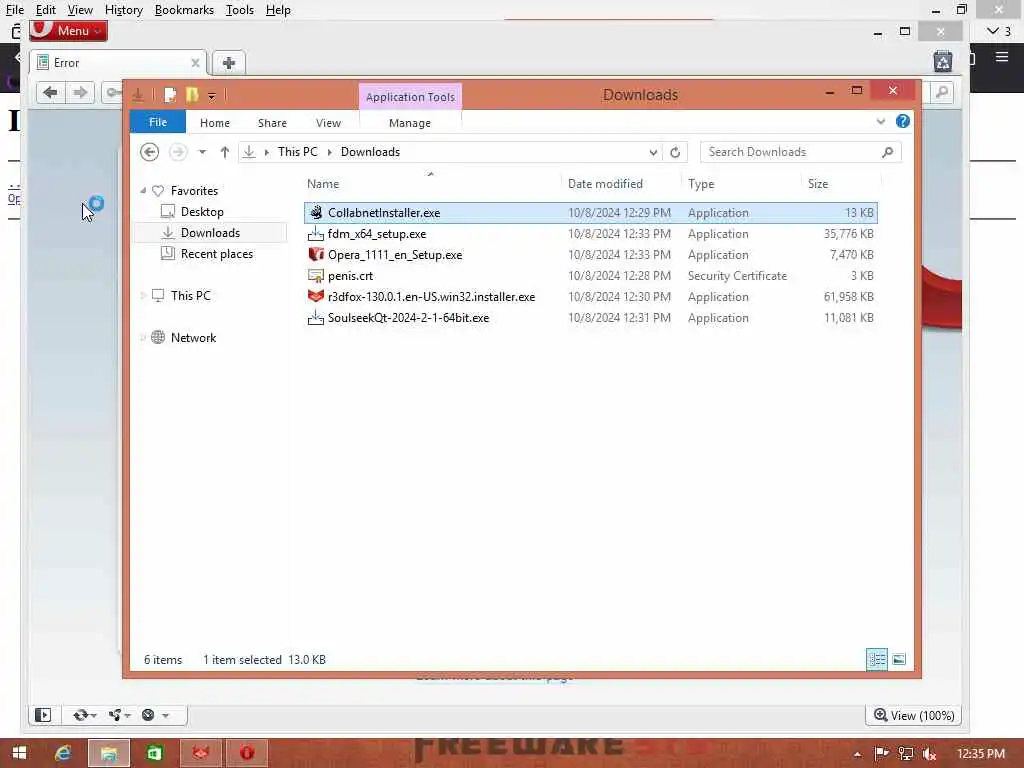Select the Manage ribbon tab
This screenshot has height=768, width=1024.
(x=409, y=123)
